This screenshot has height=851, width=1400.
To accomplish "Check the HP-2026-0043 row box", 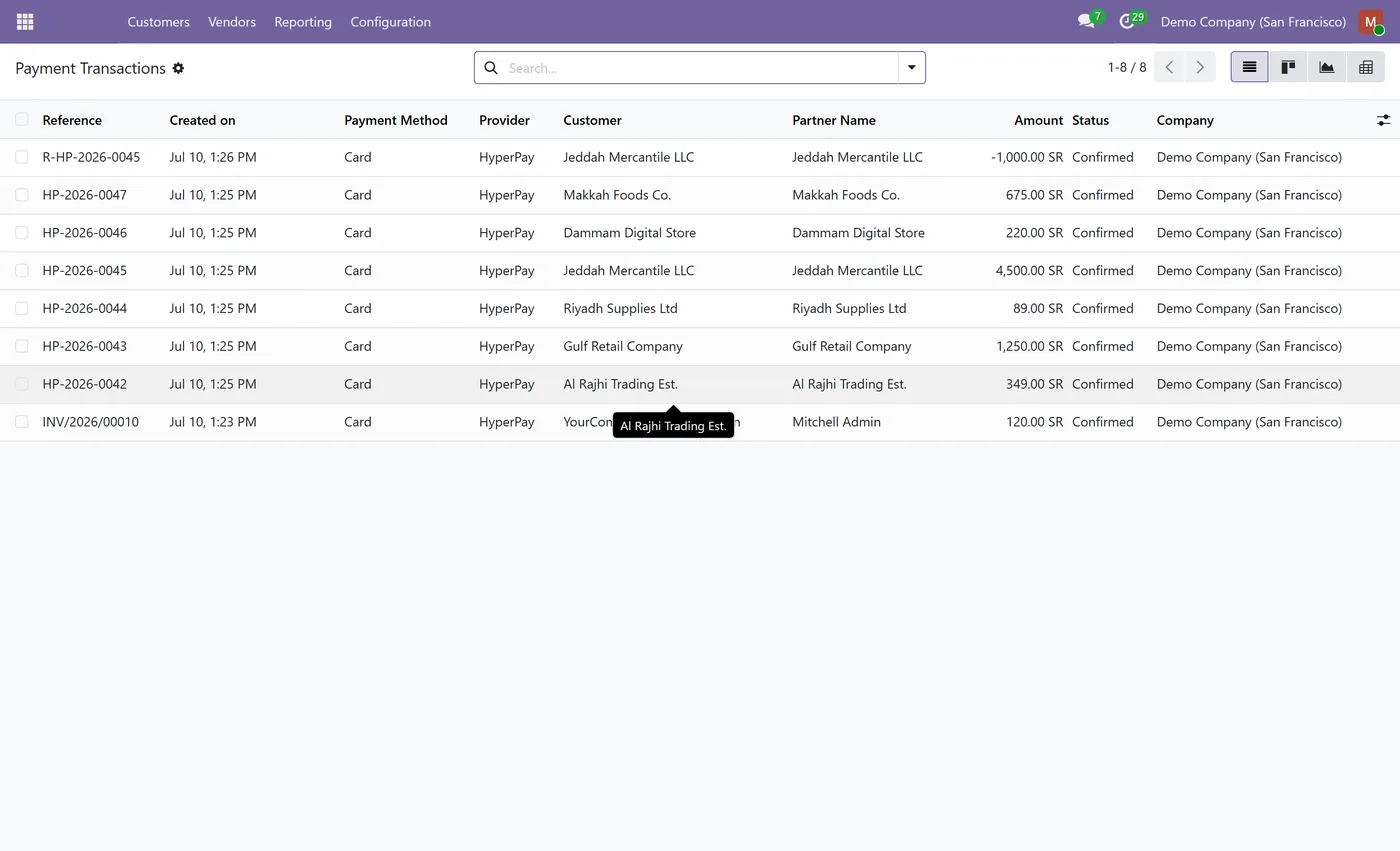I will point(22,346).
